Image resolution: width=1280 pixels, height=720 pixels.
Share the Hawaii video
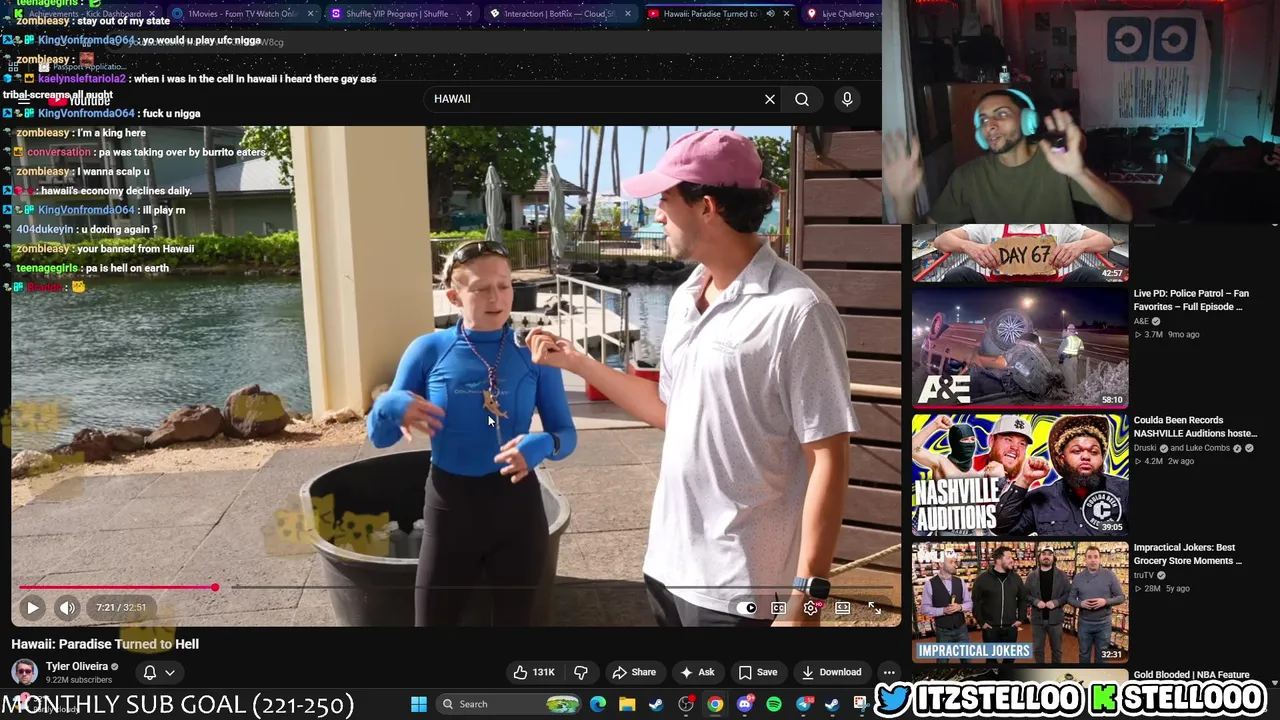coord(634,672)
